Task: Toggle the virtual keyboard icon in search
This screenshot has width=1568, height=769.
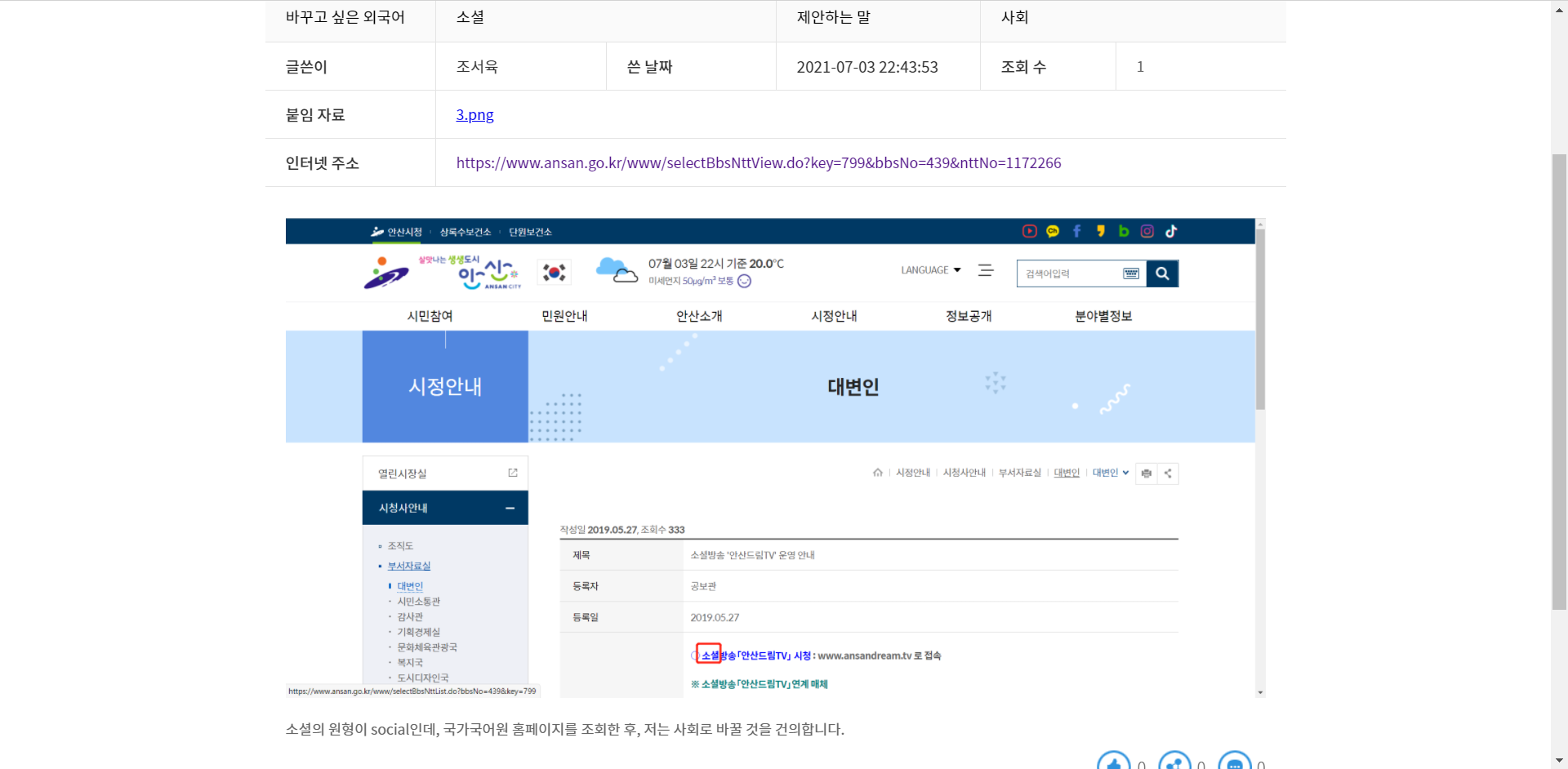Action: click(1131, 273)
